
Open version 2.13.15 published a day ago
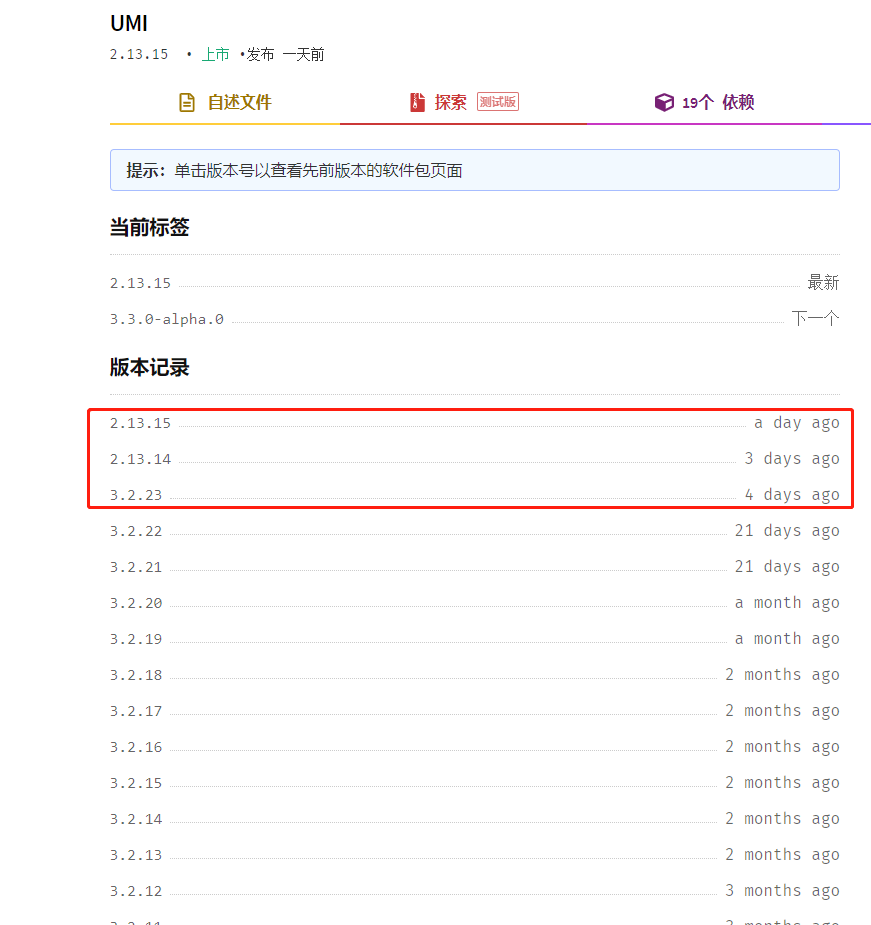140,424
